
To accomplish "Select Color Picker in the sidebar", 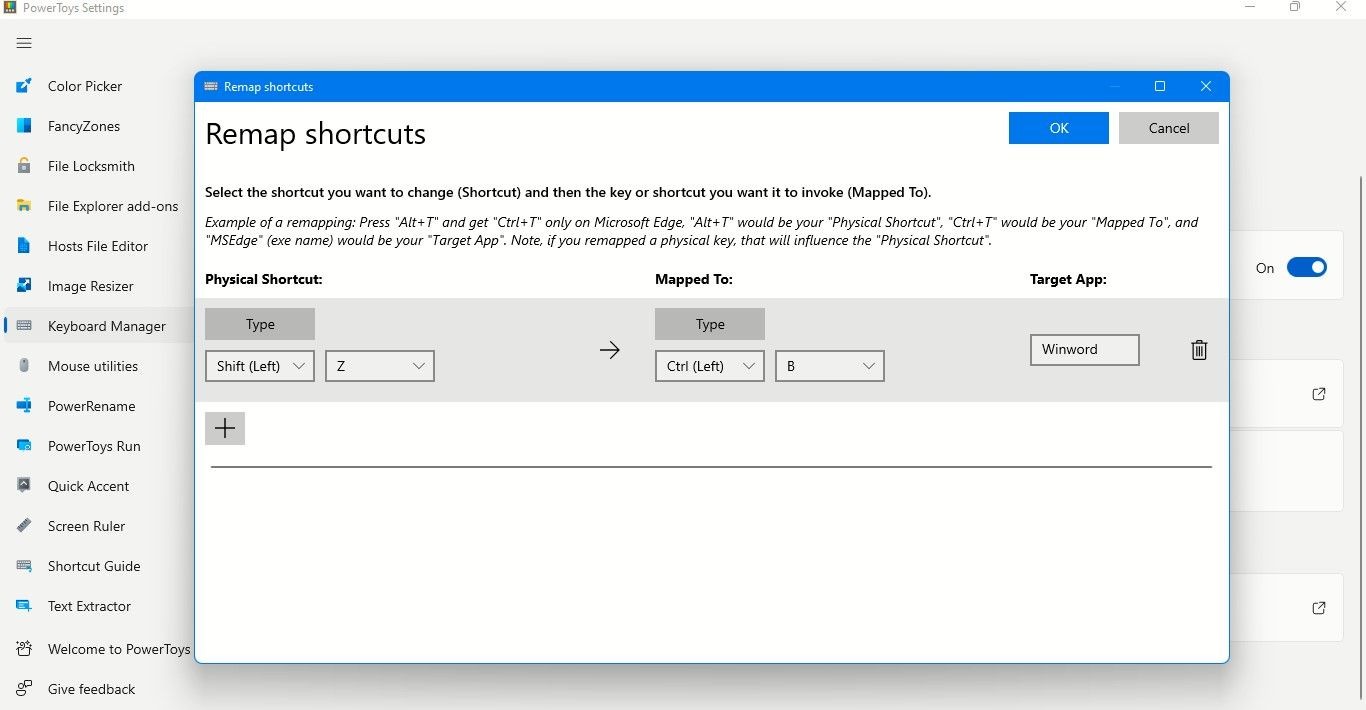I will 85,86.
